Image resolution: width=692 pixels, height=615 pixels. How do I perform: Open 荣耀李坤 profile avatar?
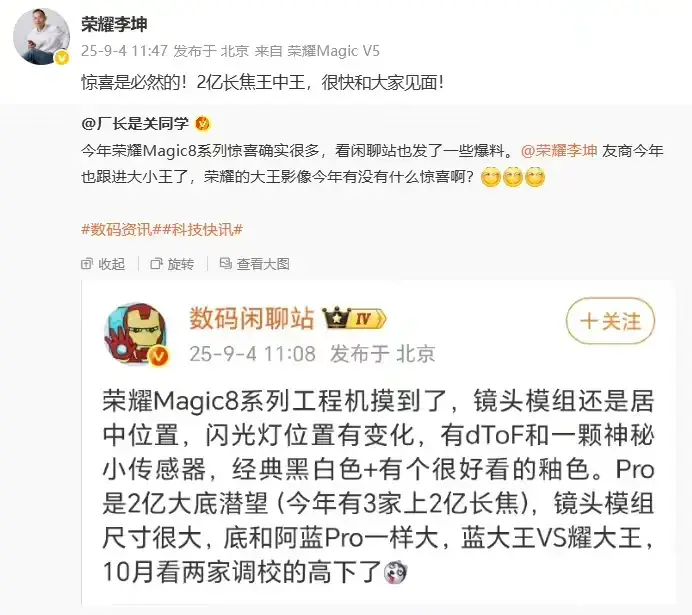[41, 36]
